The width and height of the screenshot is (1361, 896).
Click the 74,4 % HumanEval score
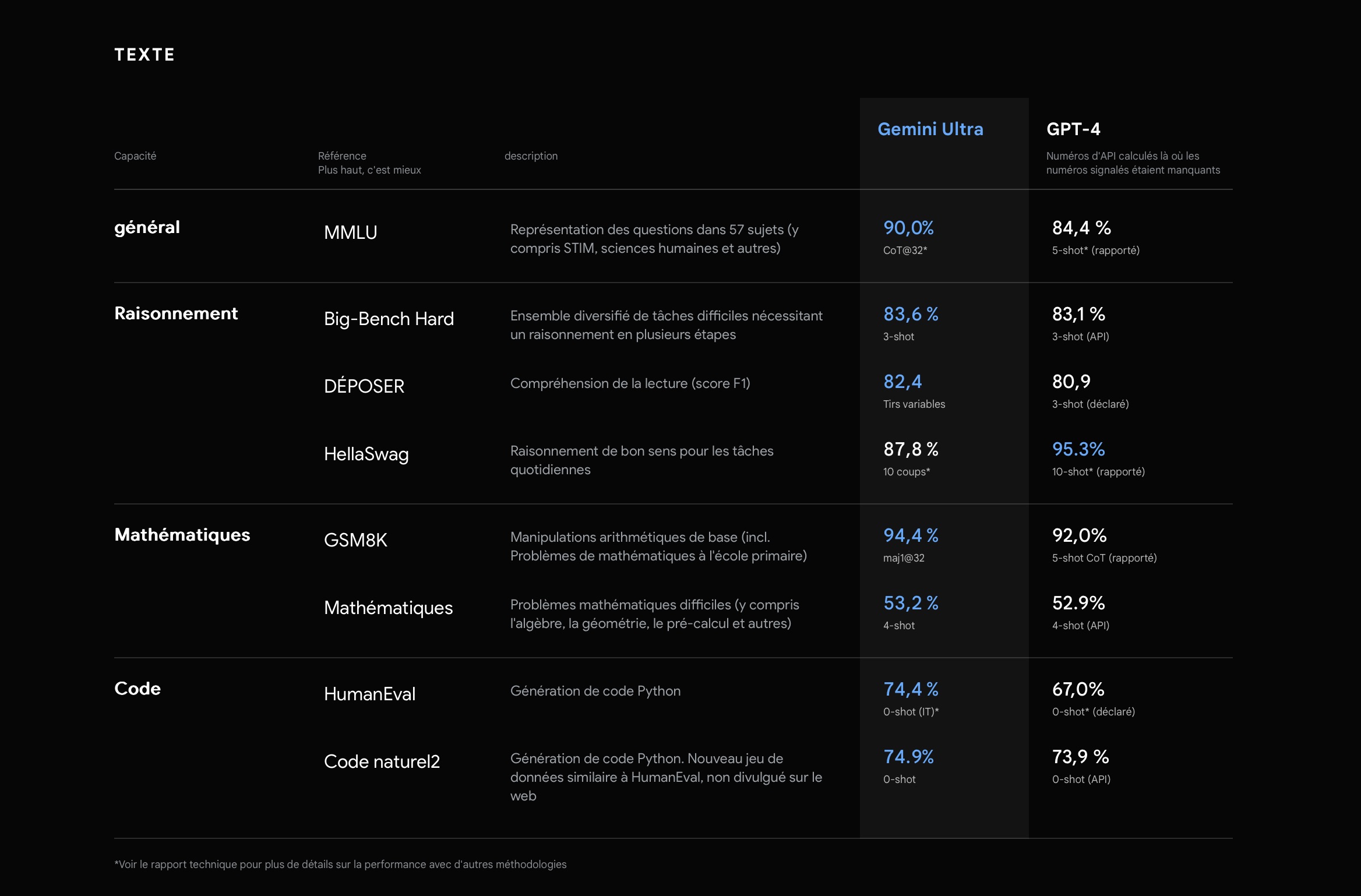[x=911, y=689]
